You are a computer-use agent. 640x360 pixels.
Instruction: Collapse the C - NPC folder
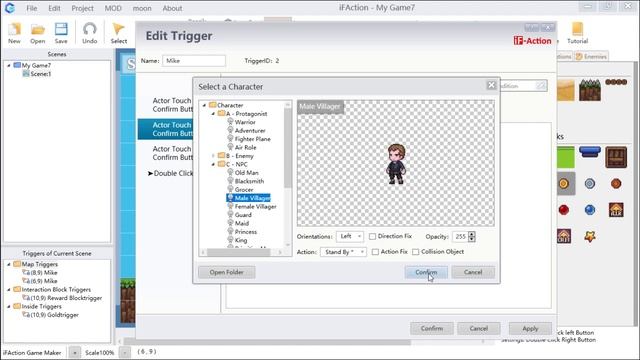(x=213, y=164)
